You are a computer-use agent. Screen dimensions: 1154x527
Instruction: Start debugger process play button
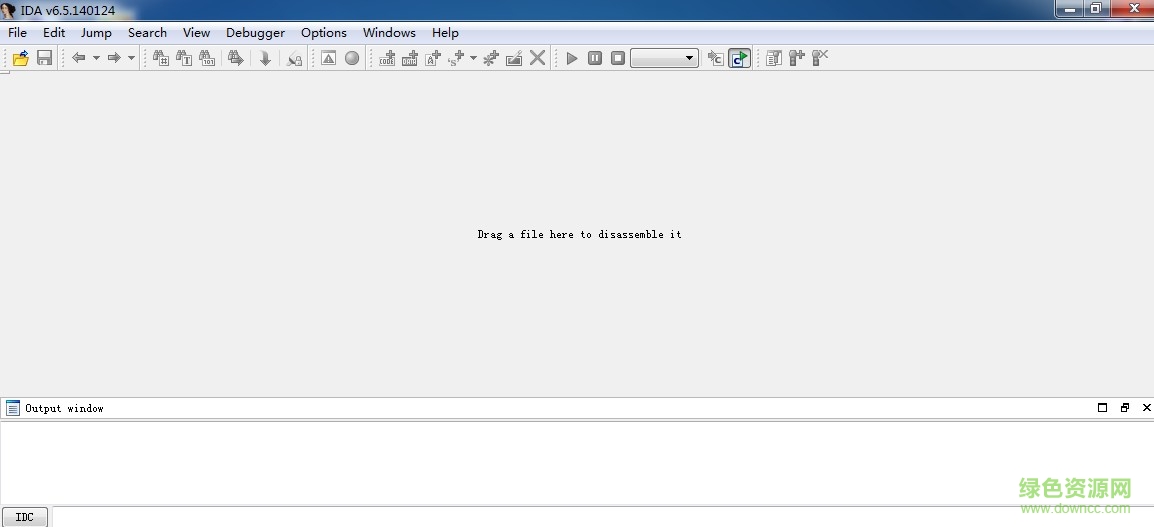pos(572,57)
